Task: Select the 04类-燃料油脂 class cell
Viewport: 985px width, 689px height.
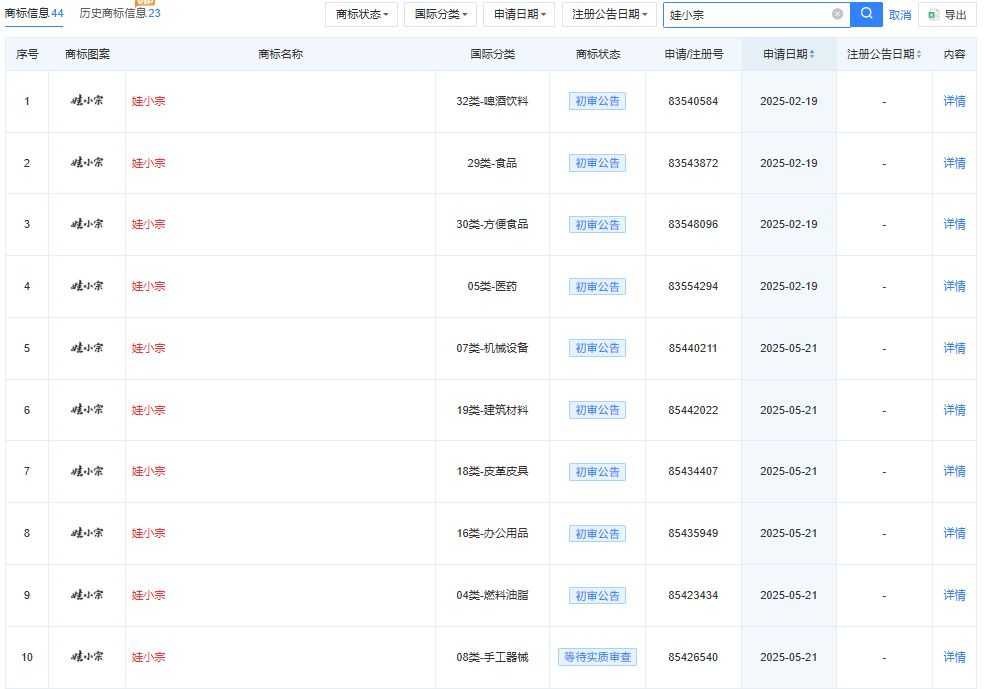Action: click(492, 595)
